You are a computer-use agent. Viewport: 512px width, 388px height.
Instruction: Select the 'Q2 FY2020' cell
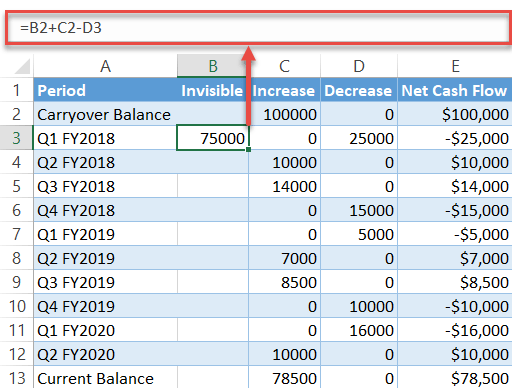(x=105, y=354)
